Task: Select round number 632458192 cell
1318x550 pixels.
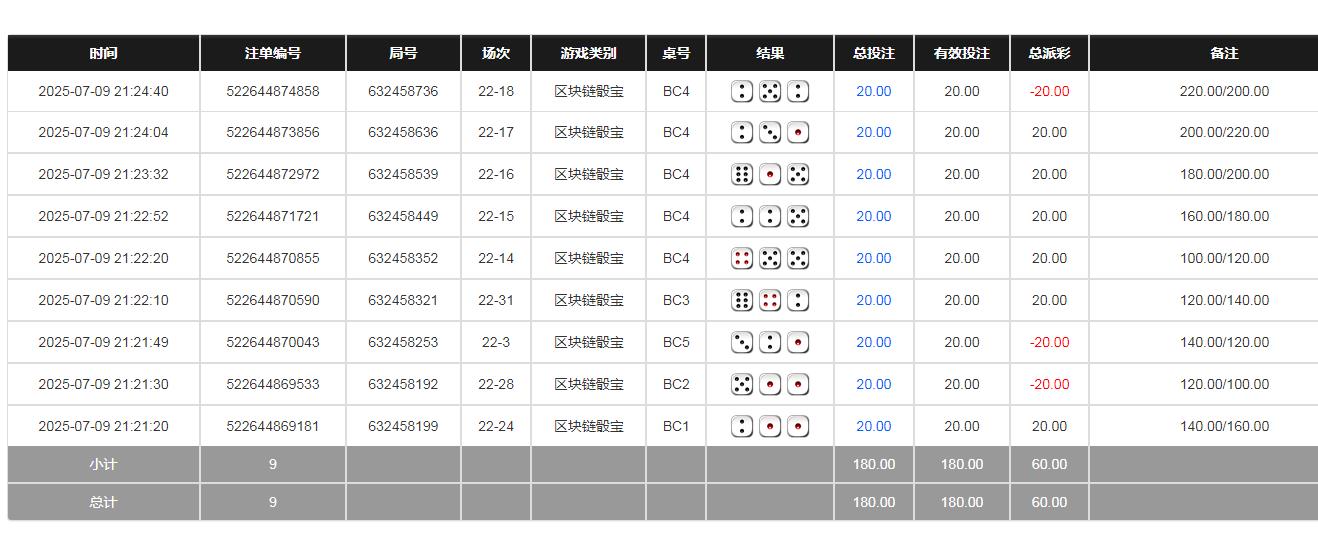Action: 403,384
